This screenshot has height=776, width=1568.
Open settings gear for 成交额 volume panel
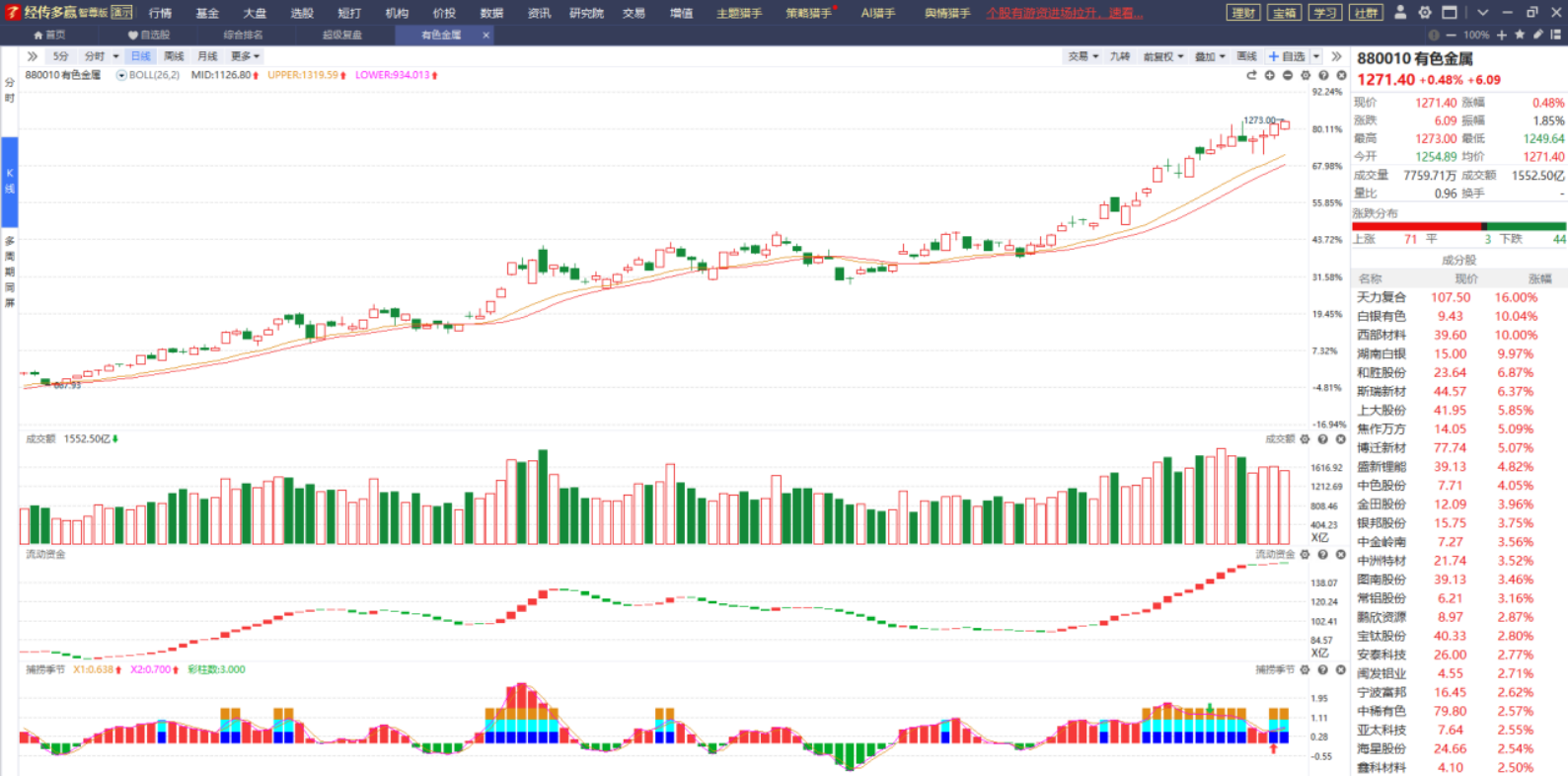(x=1306, y=439)
